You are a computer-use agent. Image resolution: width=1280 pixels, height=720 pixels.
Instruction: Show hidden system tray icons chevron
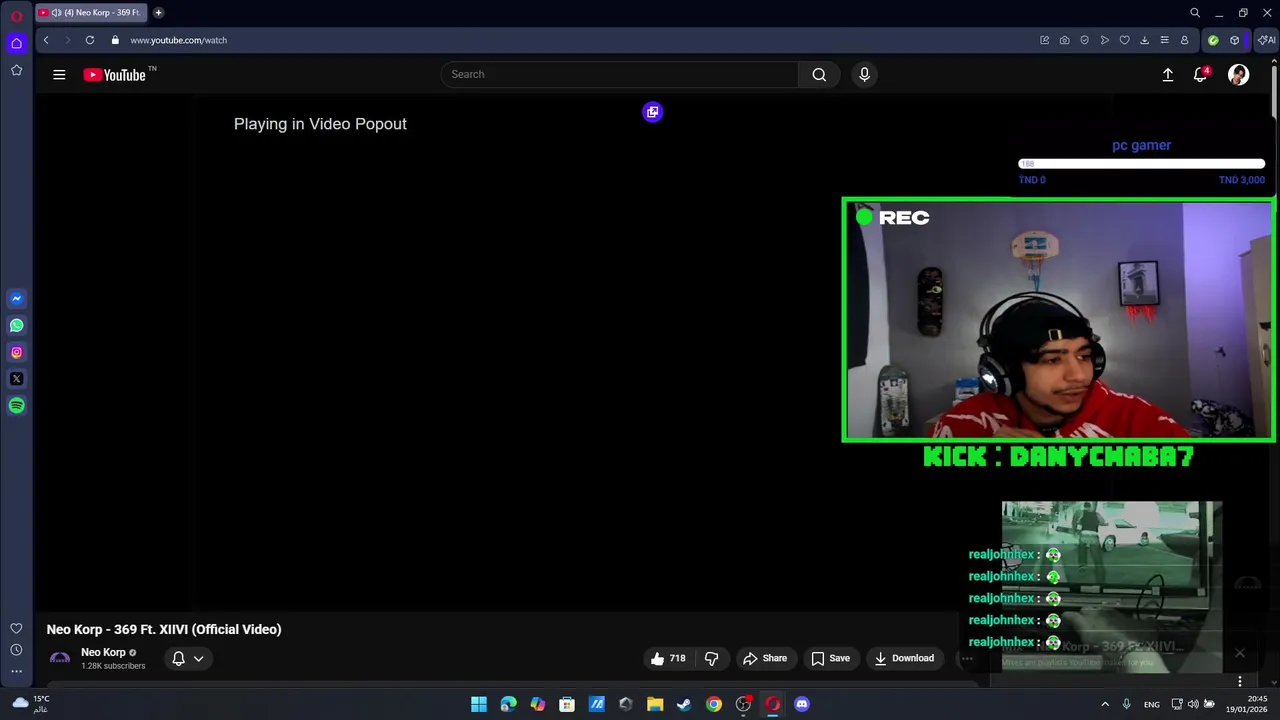(1105, 704)
